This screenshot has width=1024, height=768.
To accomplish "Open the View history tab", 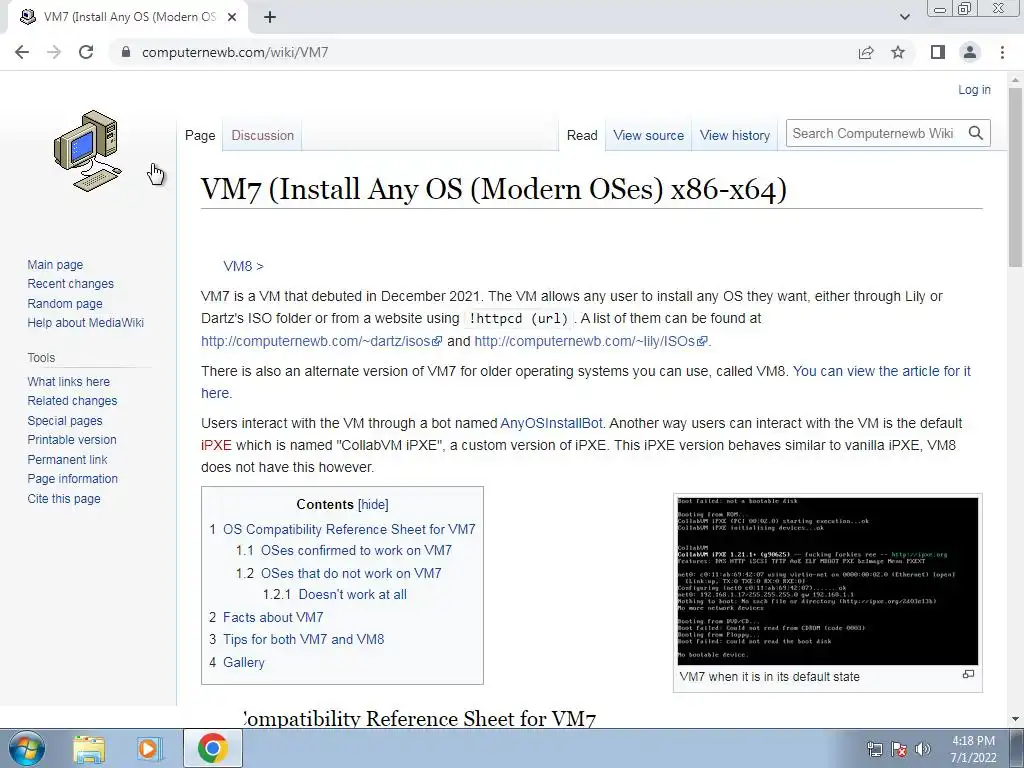I will (x=735, y=135).
